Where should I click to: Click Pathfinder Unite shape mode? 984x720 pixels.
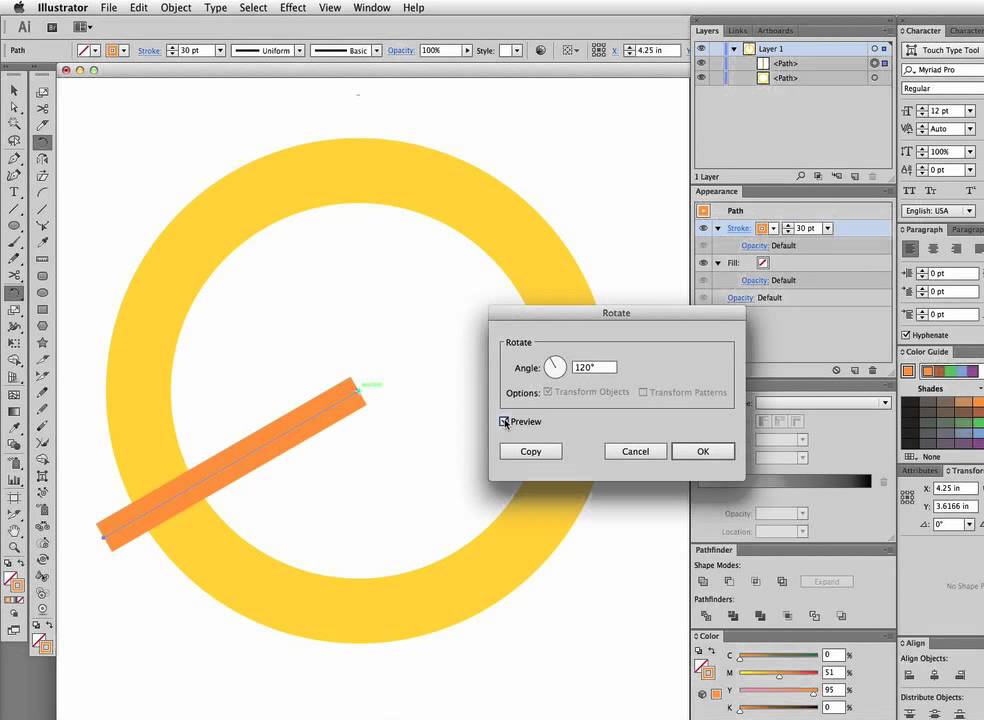tap(703, 582)
